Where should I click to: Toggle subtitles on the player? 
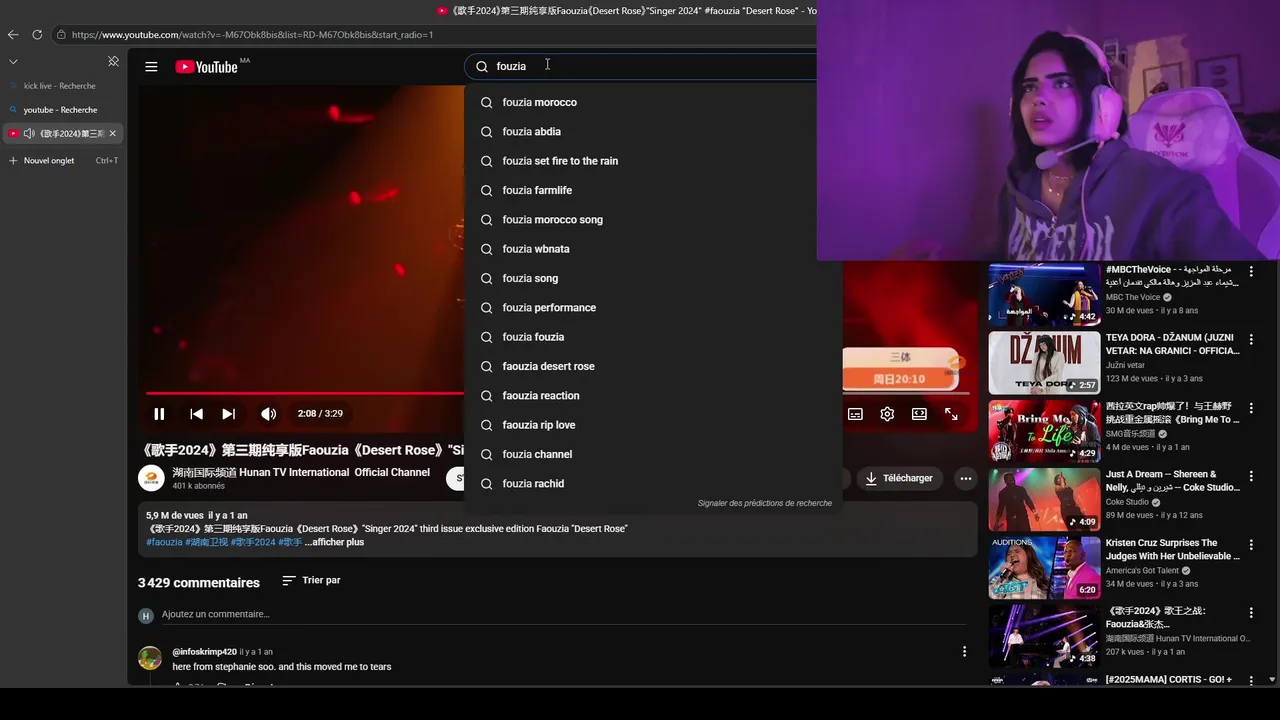tap(855, 414)
